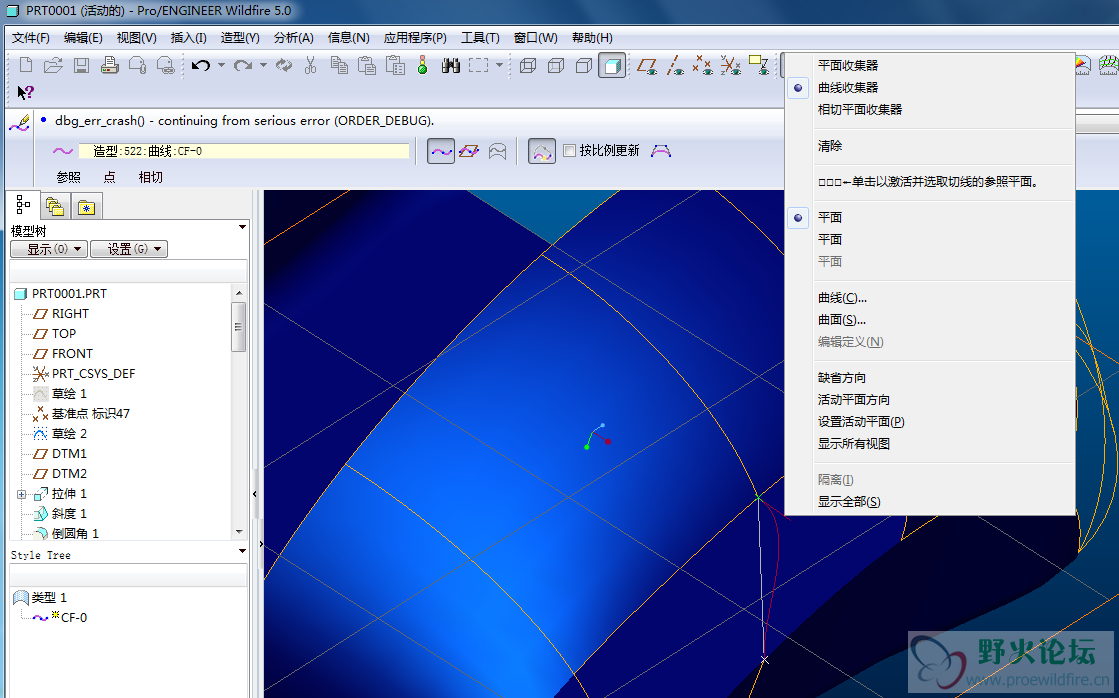Open the 造型(Y) menu

click(x=240, y=38)
